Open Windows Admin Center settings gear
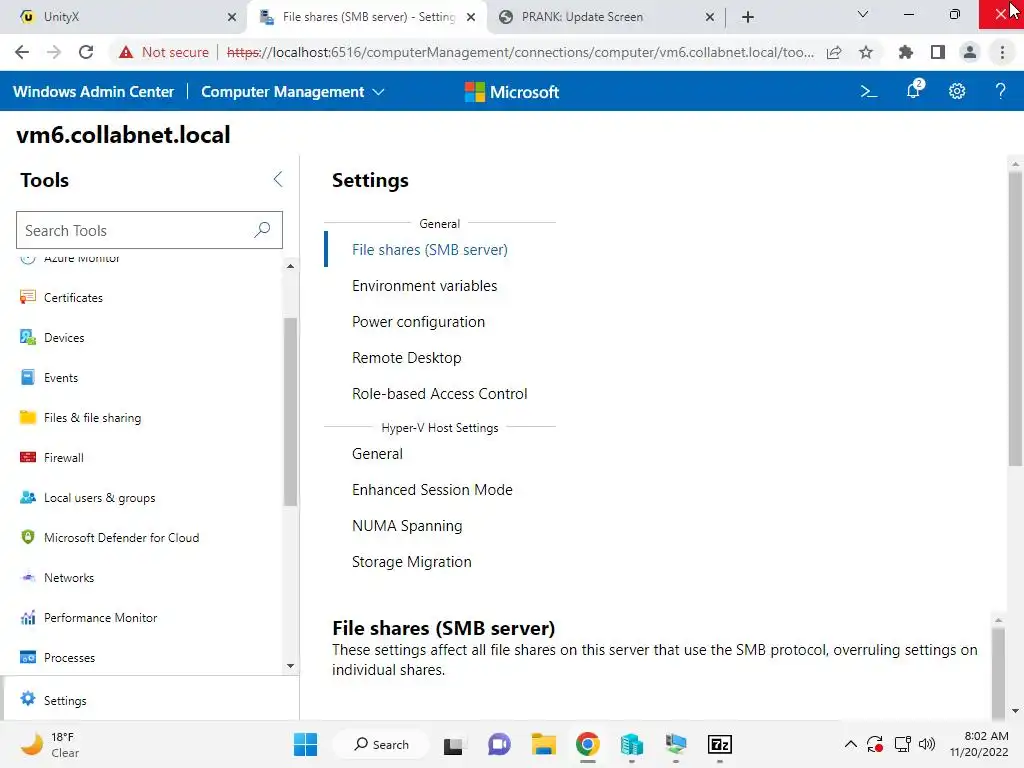 click(x=957, y=91)
